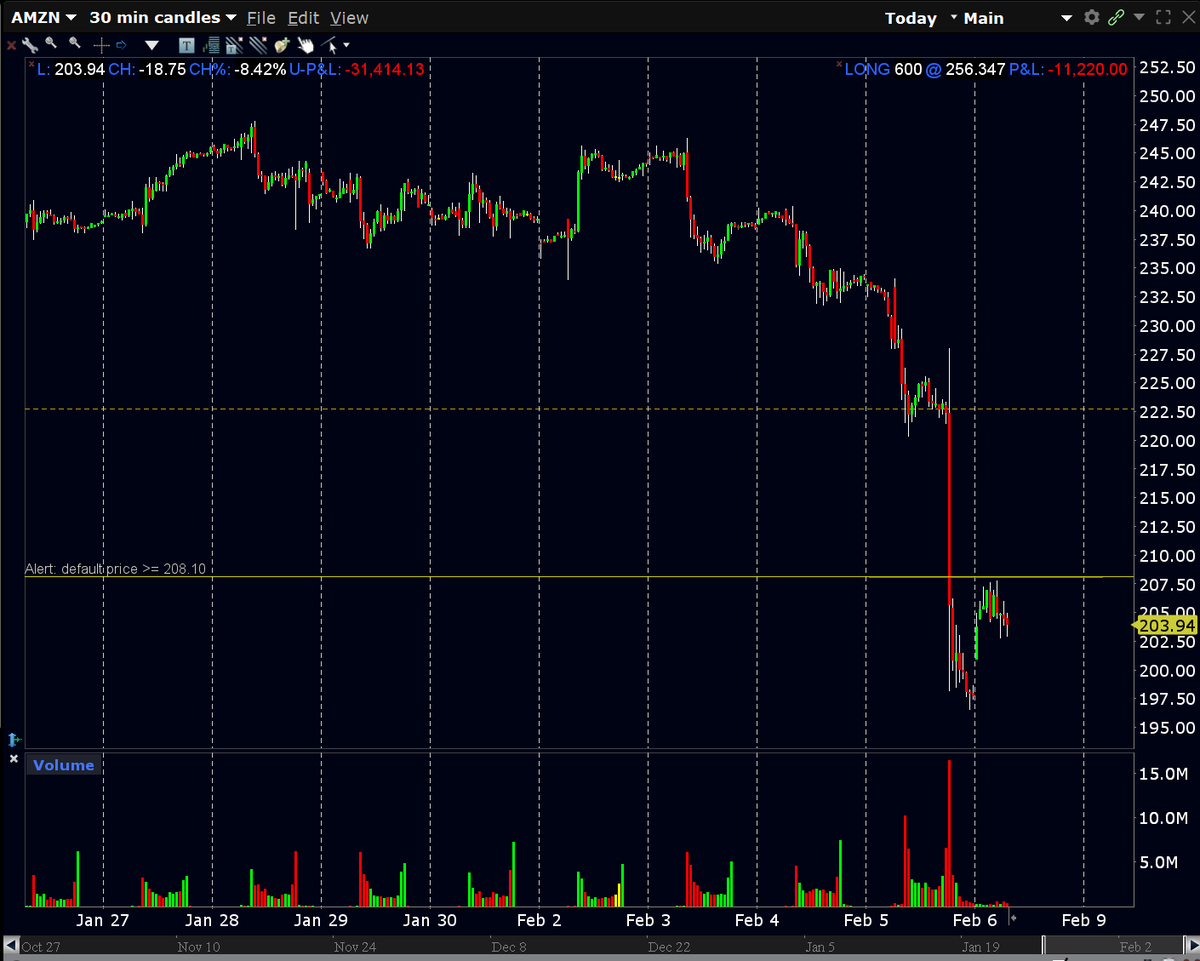
Task: Click the green chain link grouping icon
Action: (1116, 17)
